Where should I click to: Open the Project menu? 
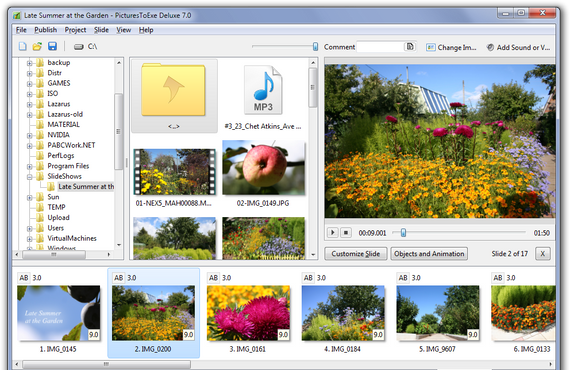(75, 30)
